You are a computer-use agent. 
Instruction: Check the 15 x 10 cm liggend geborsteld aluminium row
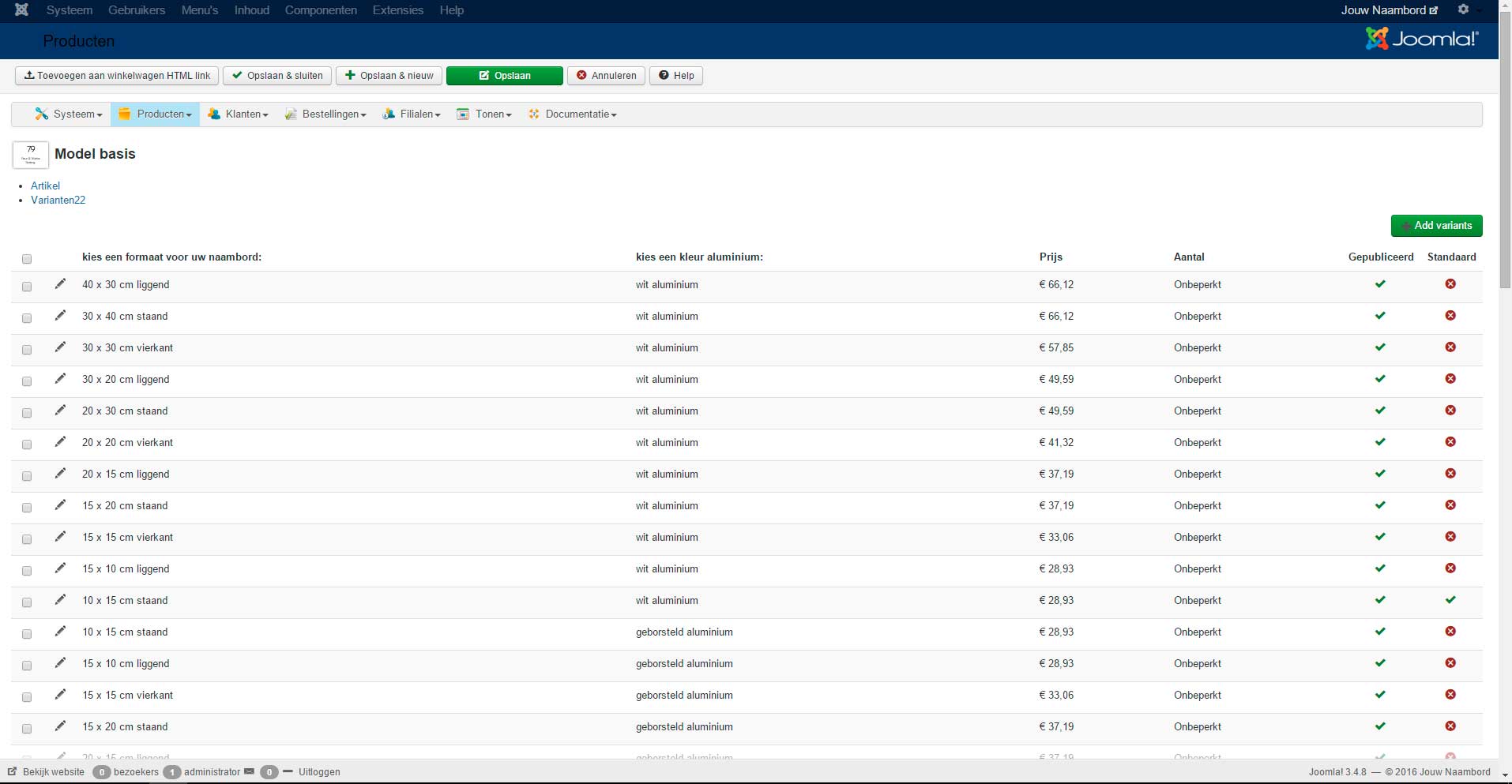pyautogui.click(x=27, y=666)
